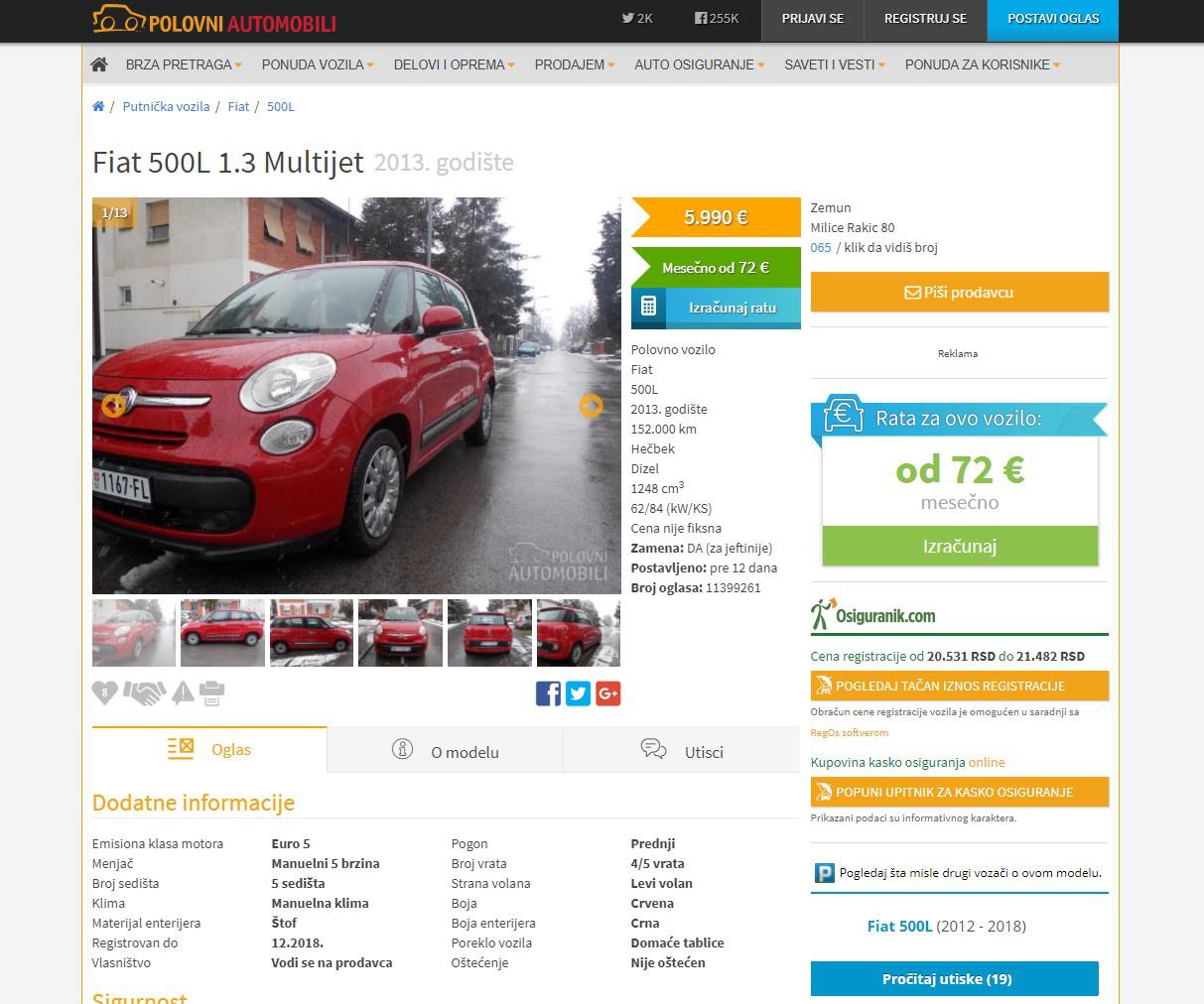Click PRIJAVI SE to log in

point(813,19)
